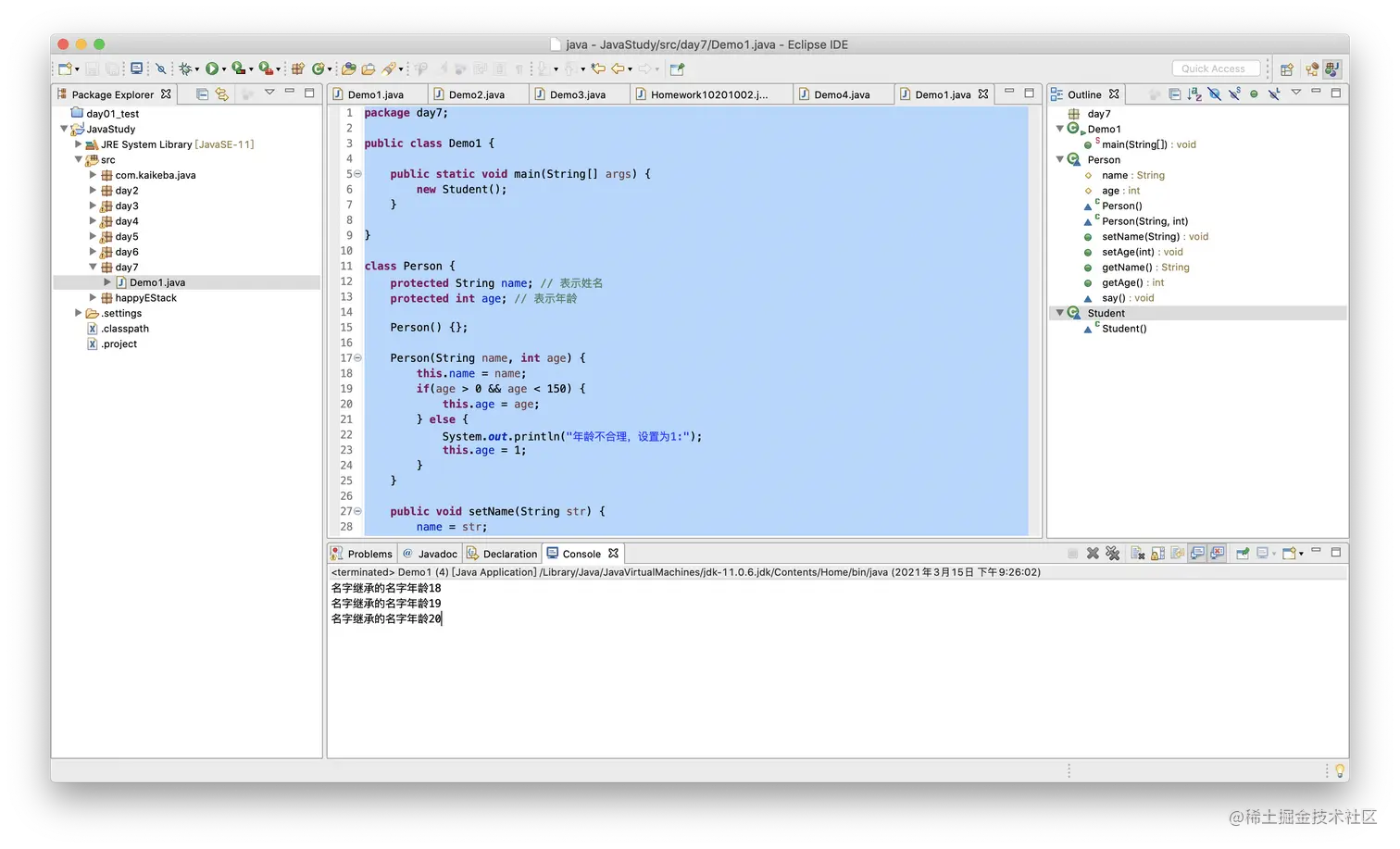
Task: Toggle Hide Static Members in Outline
Action: (x=1234, y=94)
